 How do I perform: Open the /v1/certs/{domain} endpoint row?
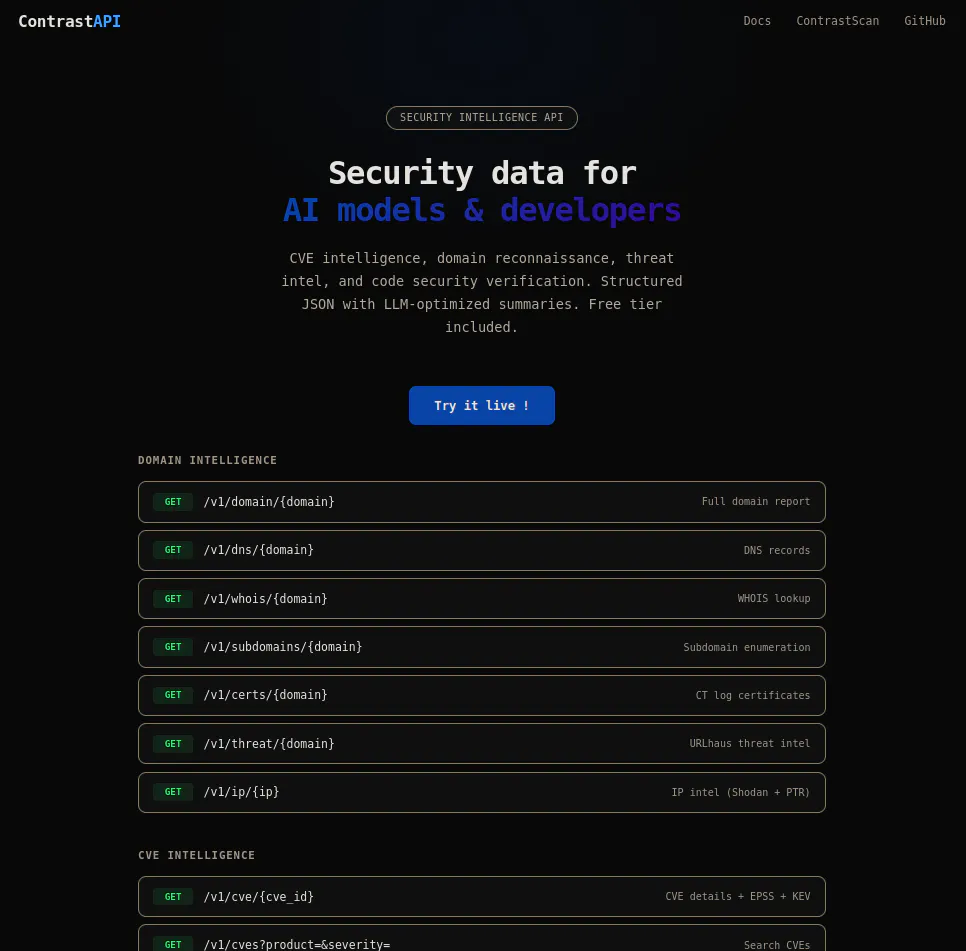(x=482, y=695)
